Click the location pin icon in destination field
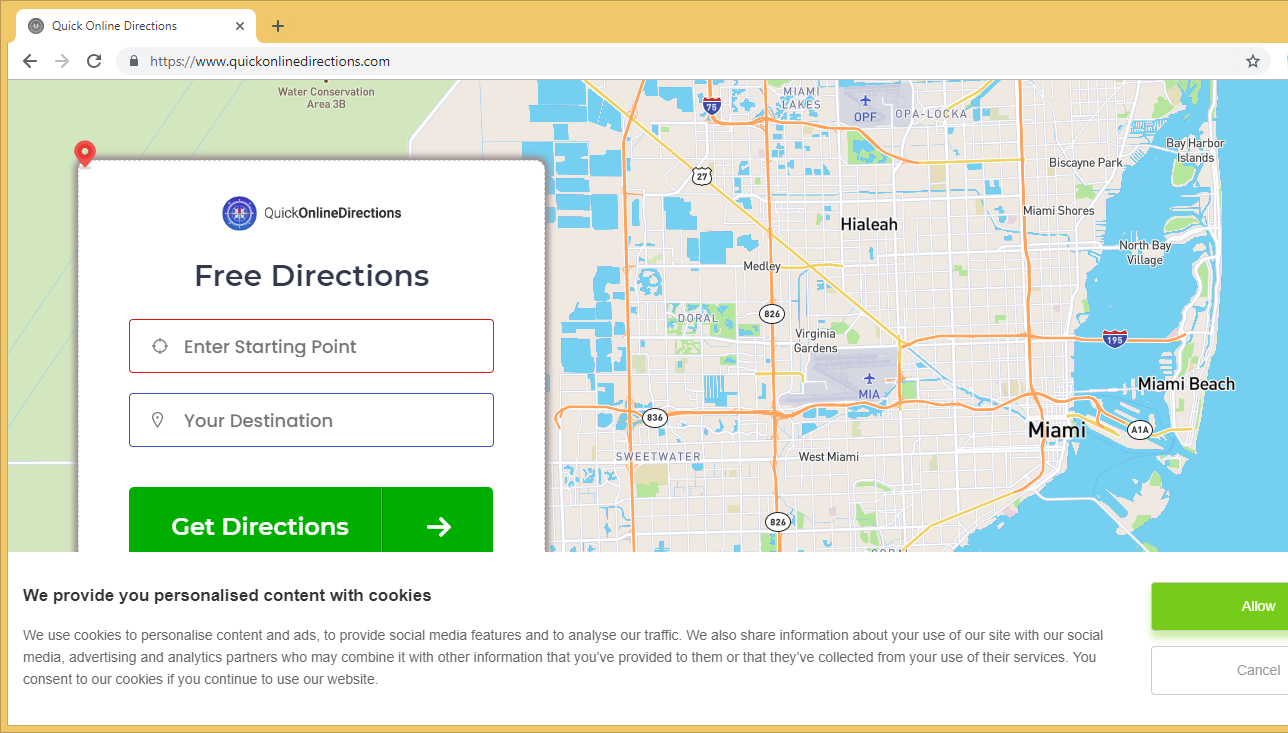Image resolution: width=1288 pixels, height=733 pixels. [157, 420]
